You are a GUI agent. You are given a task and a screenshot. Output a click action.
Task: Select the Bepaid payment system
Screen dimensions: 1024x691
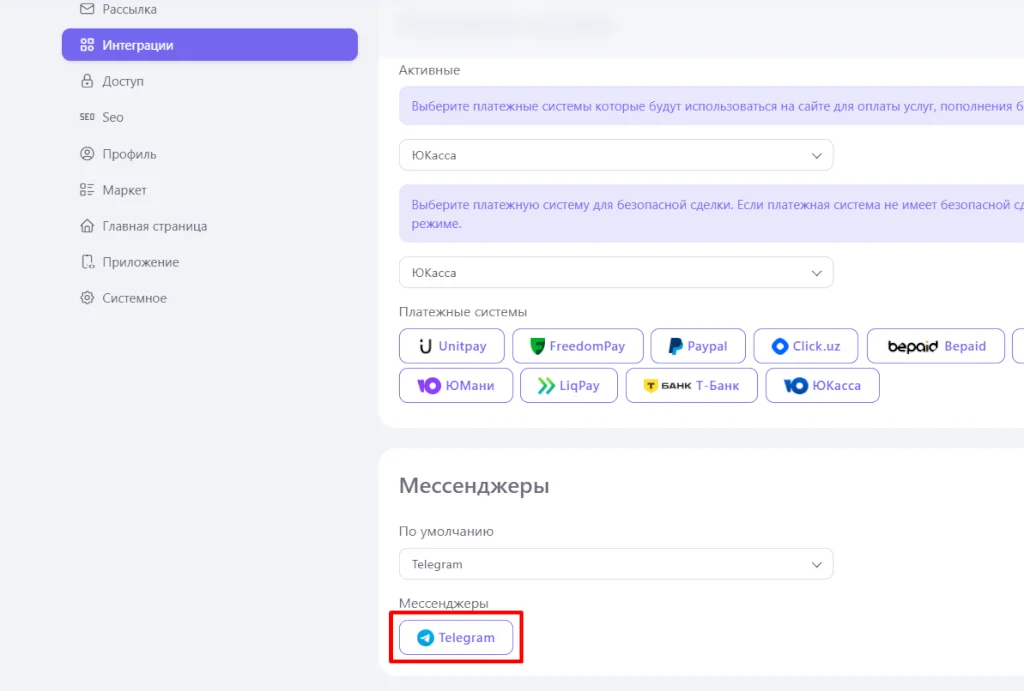(935, 346)
